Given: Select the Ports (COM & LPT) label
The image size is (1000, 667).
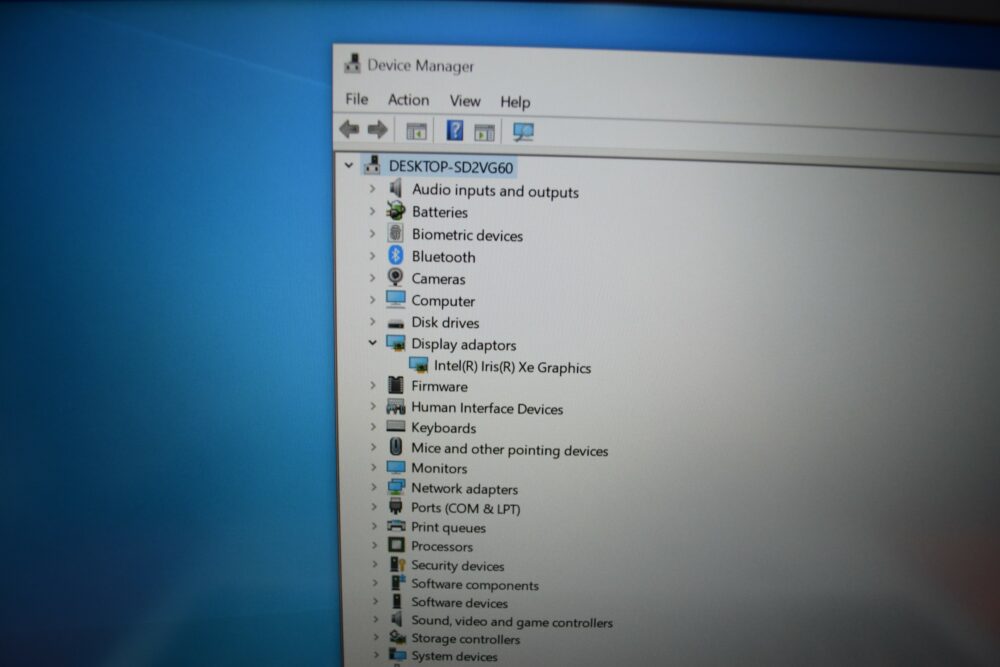Looking at the screenshot, I should click(x=465, y=508).
